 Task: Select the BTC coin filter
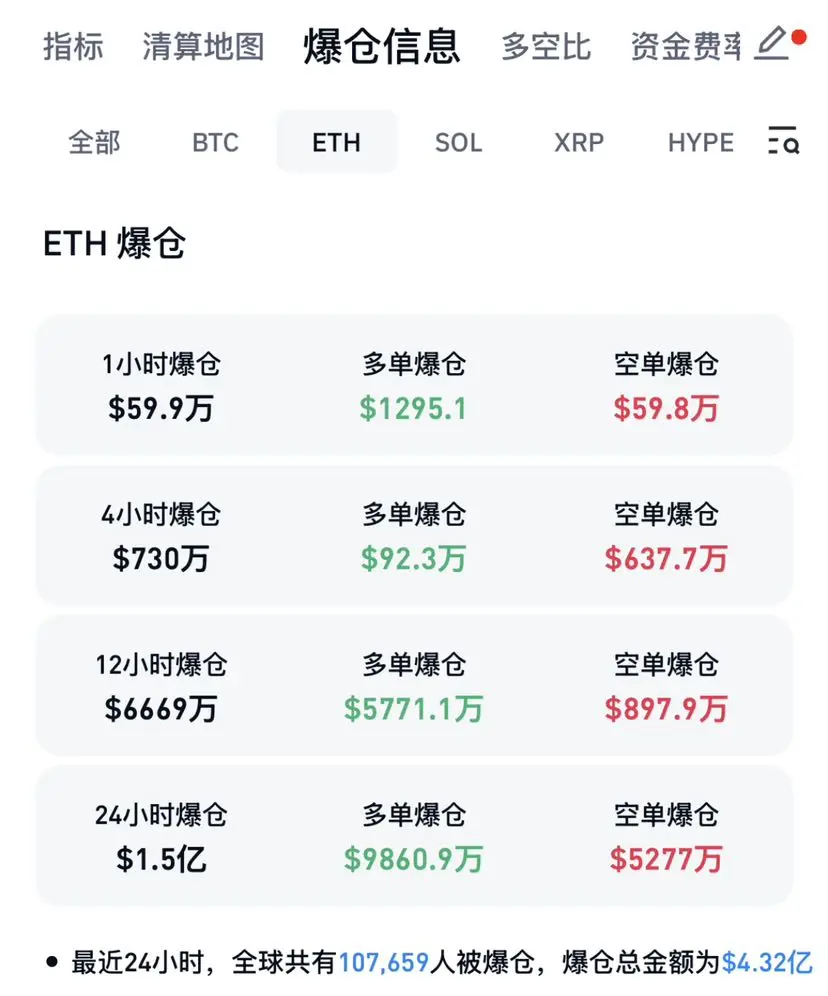[x=215, y=142]
